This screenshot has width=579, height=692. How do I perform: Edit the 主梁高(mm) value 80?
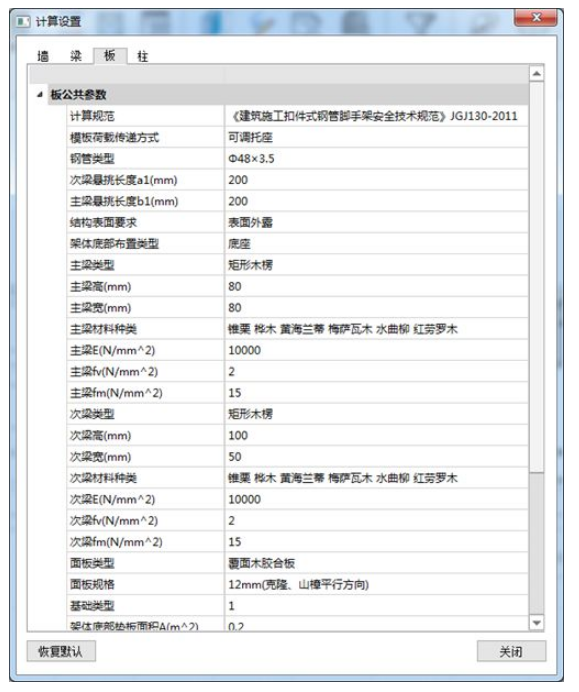point(376,286)
